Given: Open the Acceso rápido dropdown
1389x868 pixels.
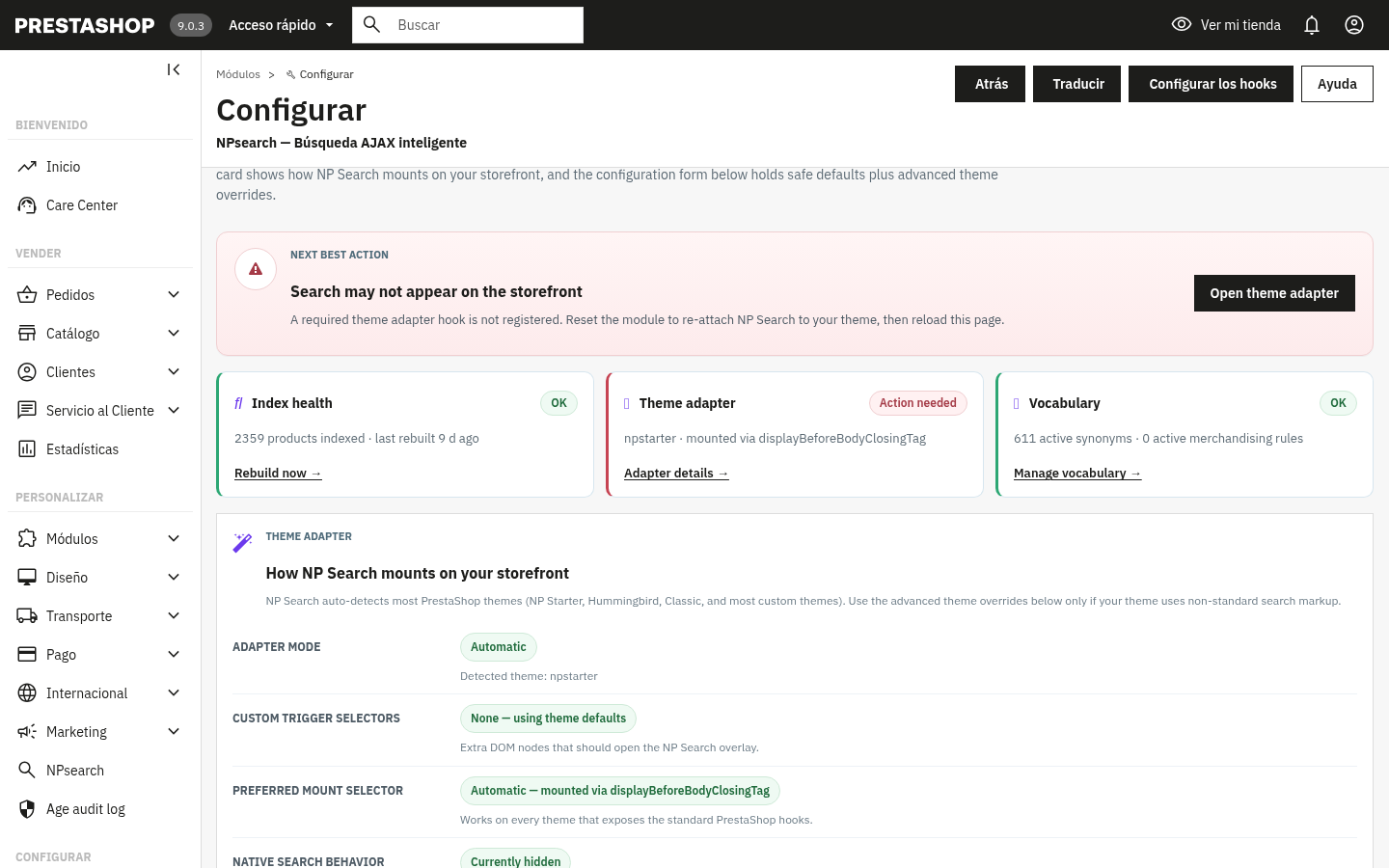Looking at the screenshot, I should [x=281, y=25].
